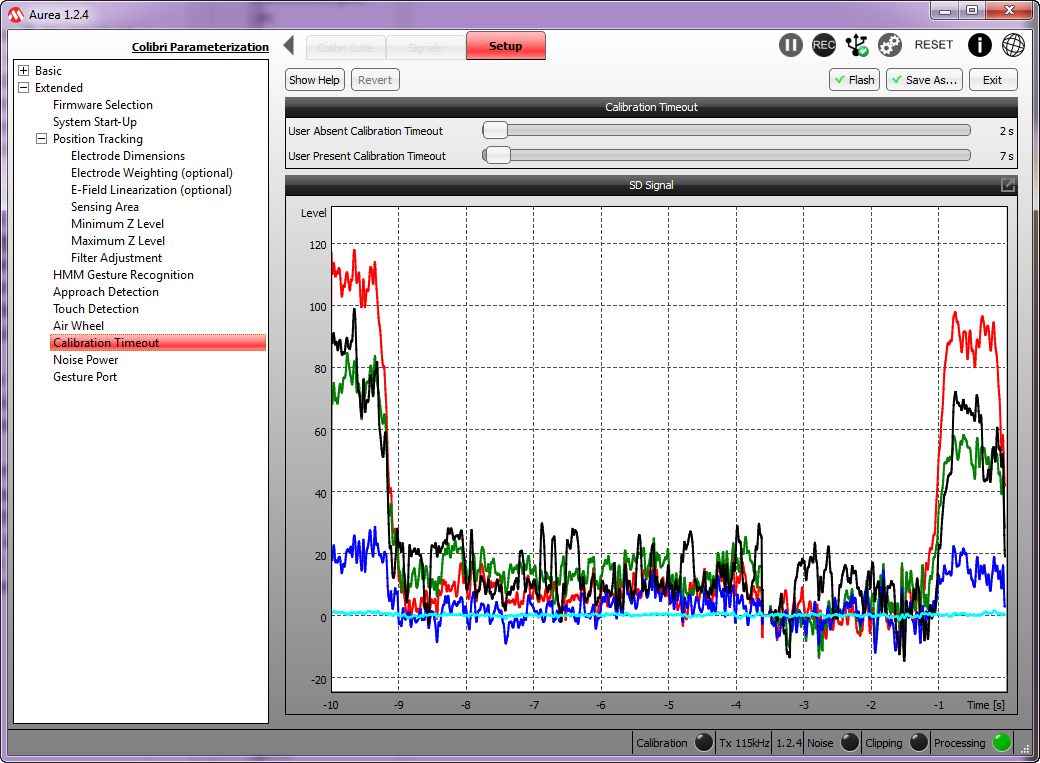Adjust the User Absent Calibration Timeout slider
Screen dimensions: 1040x763
click(x=496, y=130)
